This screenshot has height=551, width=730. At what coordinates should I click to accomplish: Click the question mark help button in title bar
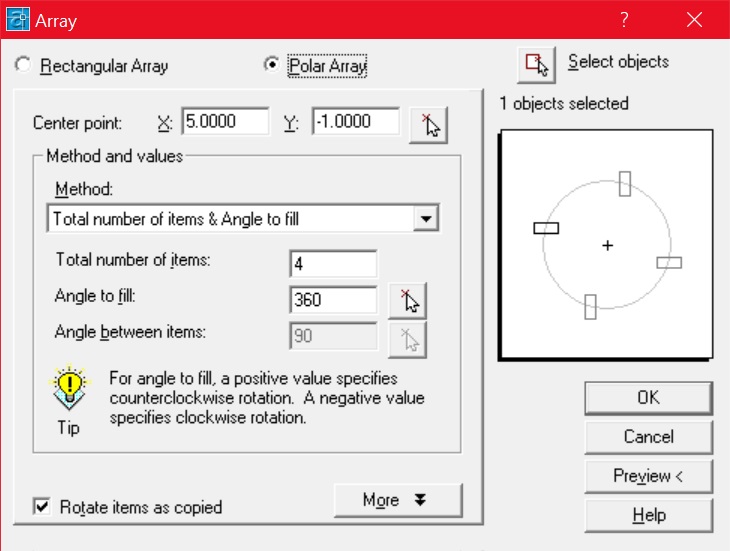[x=625, y=20]
